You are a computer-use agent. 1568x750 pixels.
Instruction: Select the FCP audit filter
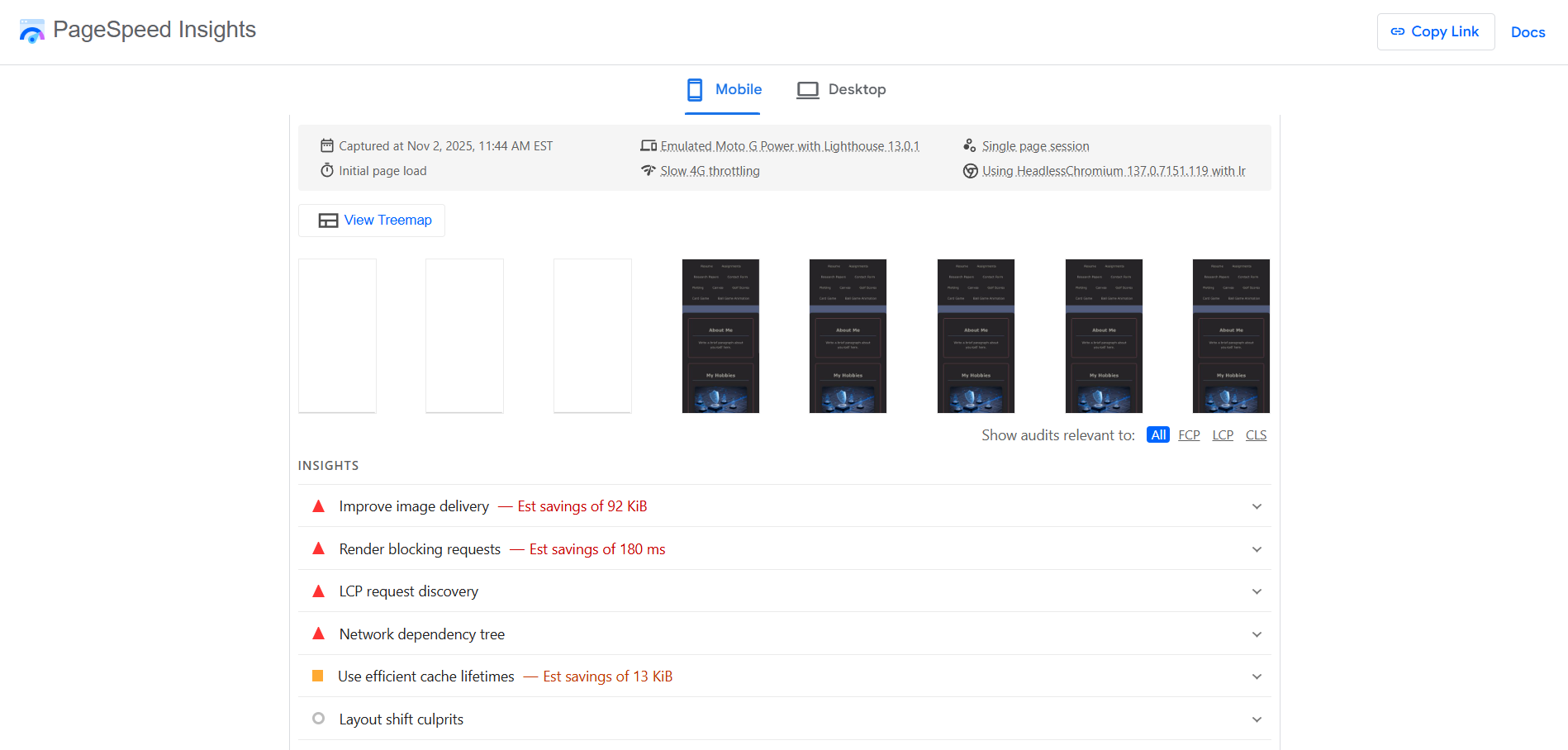coord(1189,434)
